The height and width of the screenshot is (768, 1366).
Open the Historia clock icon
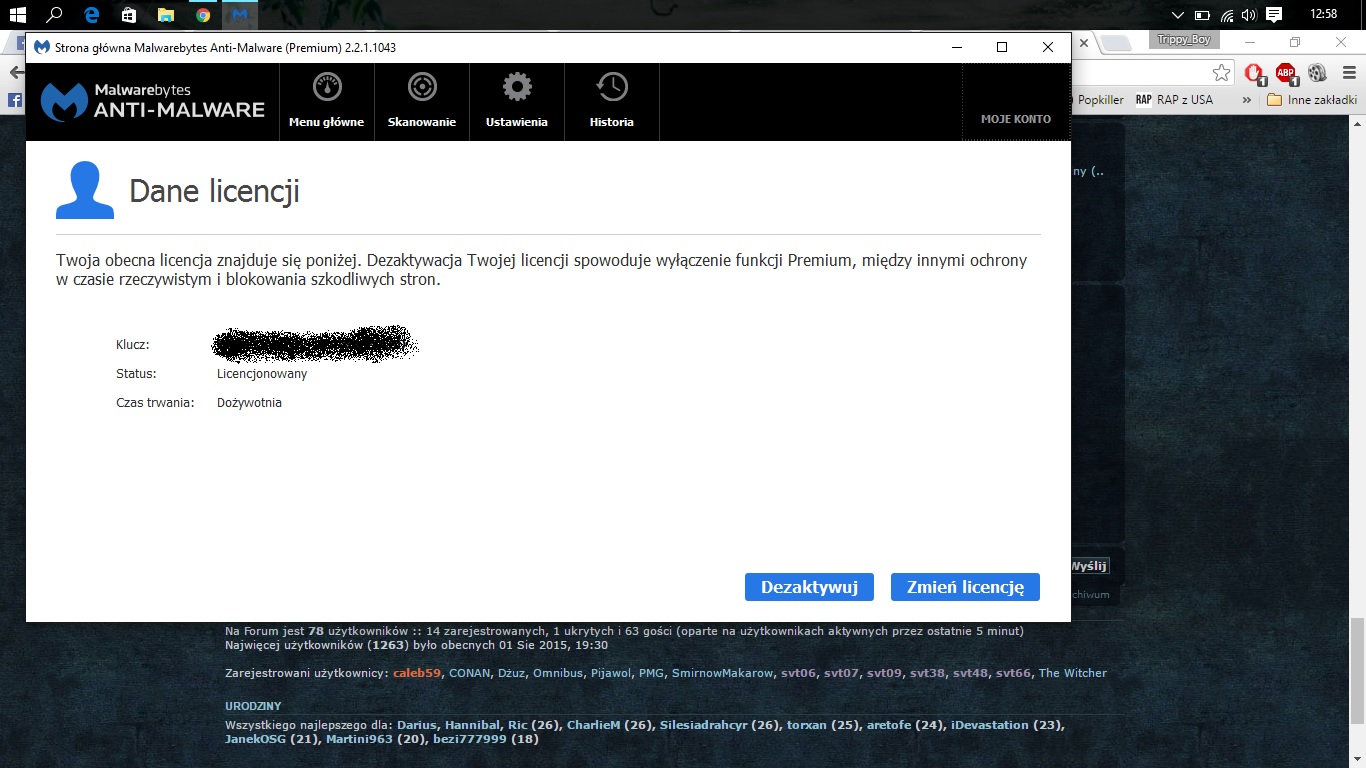click(612, 87)
